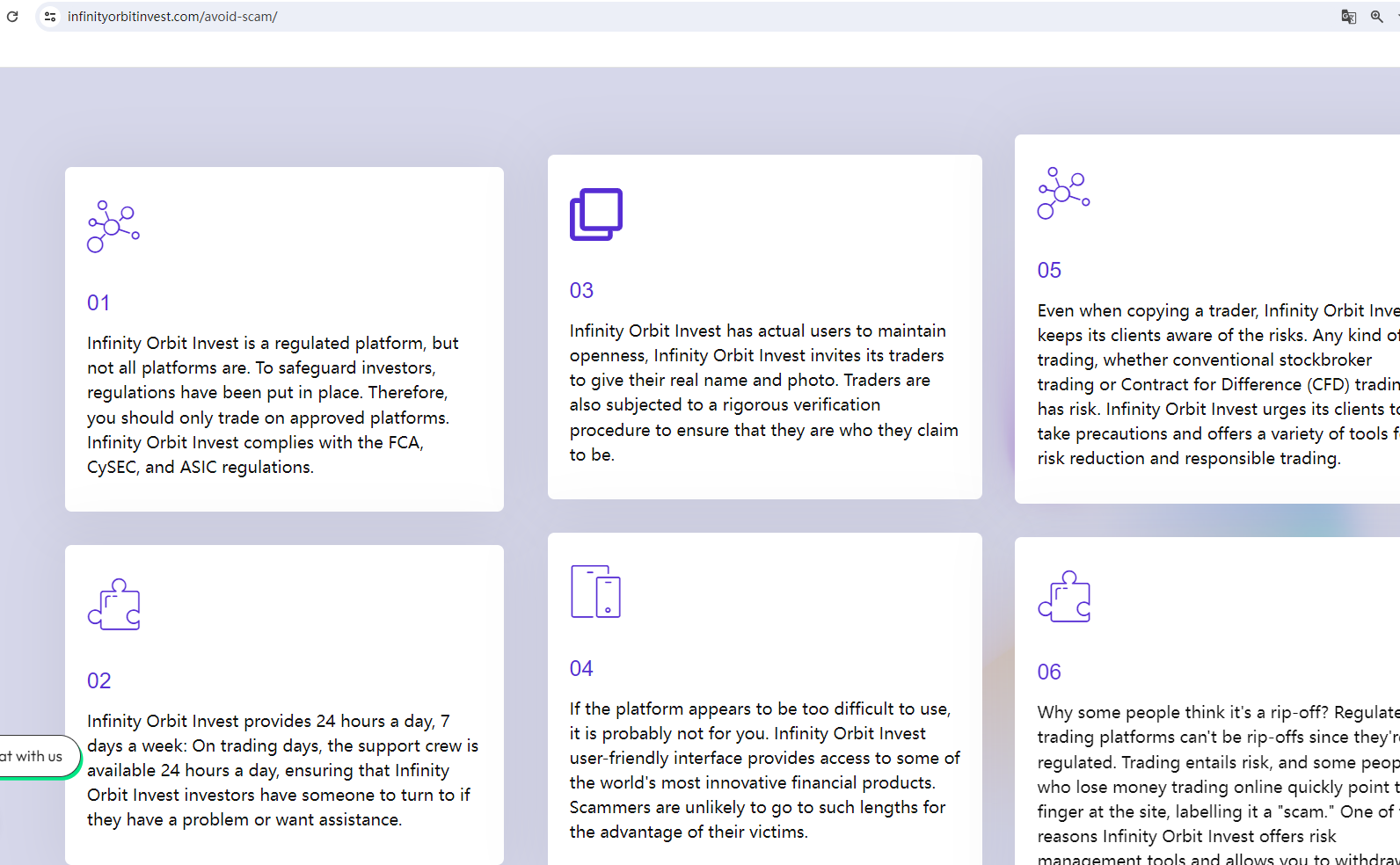Open site information icon beside the URL
Screen dimensions: 1400x865
(x=50, y=17)
